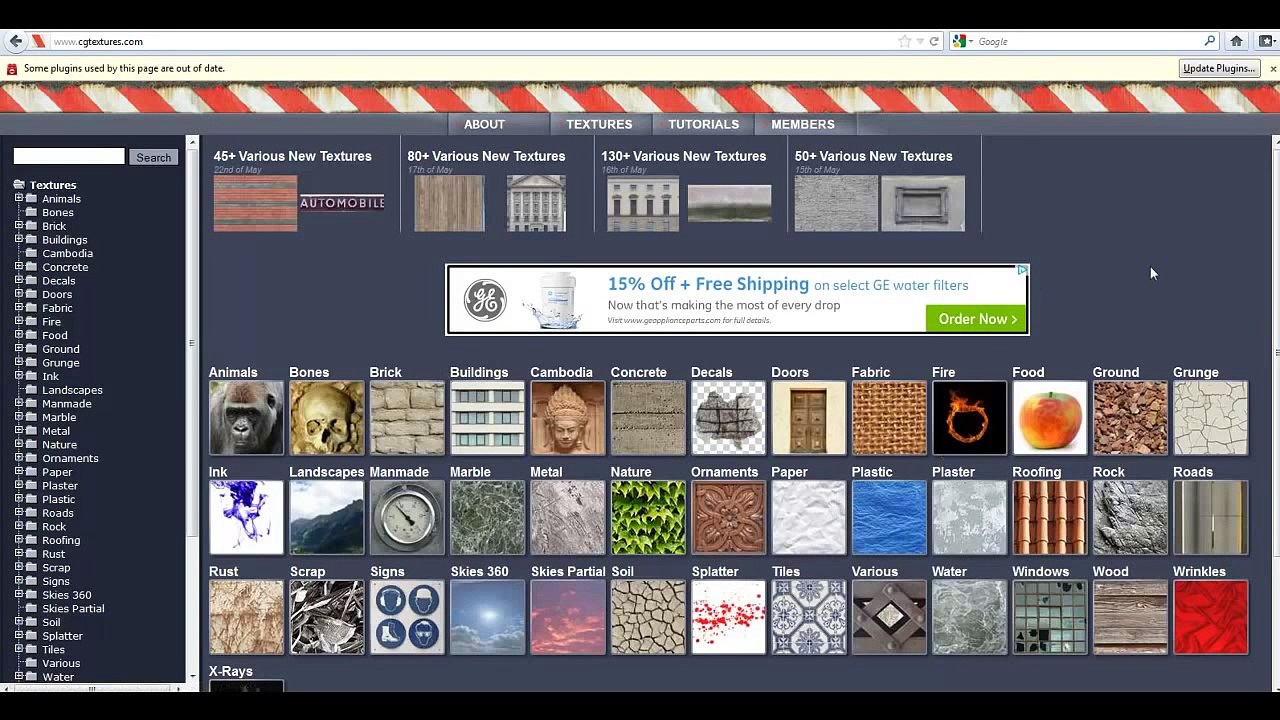Open the Ink blue swirl thumbnail
The width and height of the screenshot is (1280, 720).
click(246, 517)
